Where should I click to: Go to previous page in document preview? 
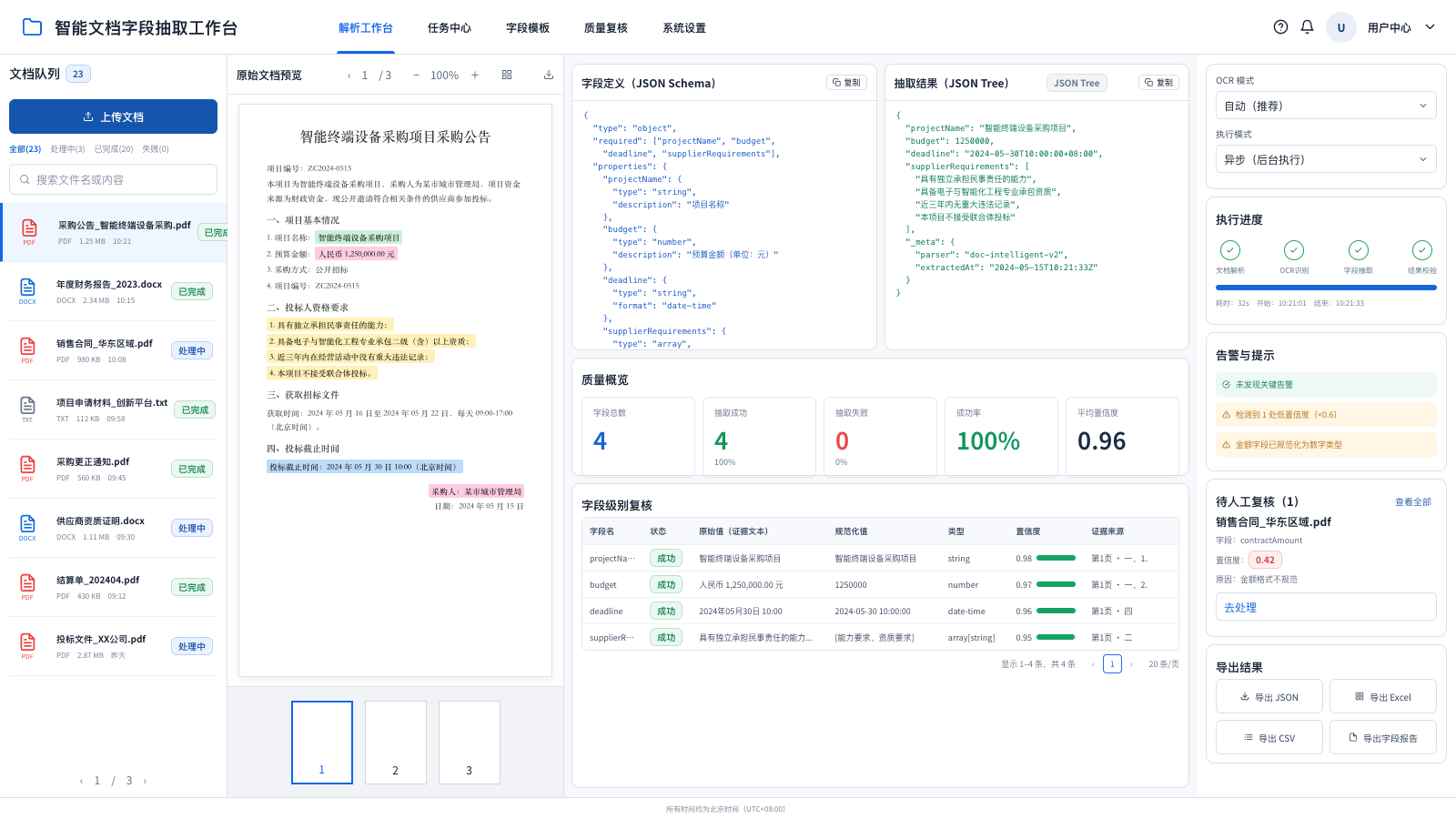349,76
